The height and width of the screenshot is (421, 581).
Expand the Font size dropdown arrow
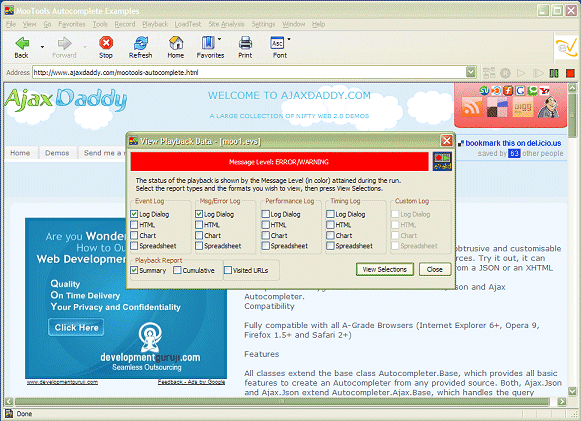tap(289, 39)
